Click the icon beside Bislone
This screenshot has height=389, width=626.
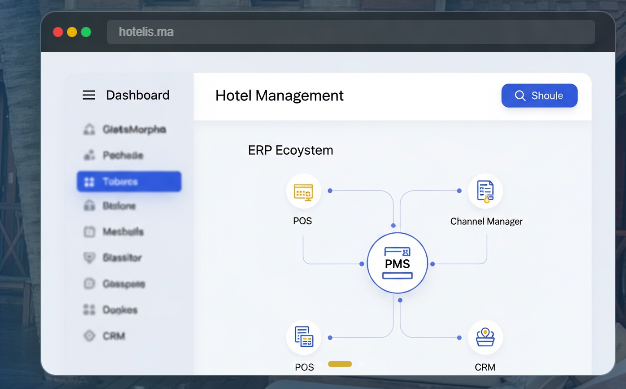[89, 206]
